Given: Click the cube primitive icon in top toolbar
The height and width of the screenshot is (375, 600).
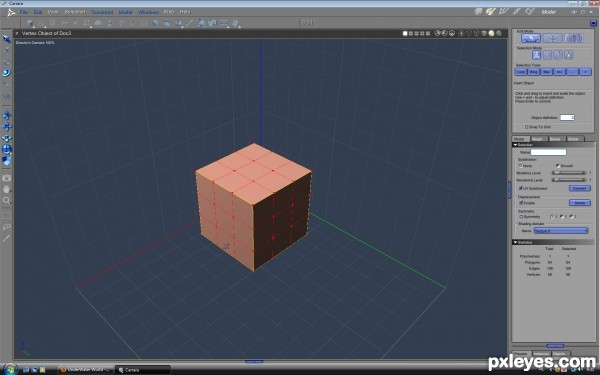Looking at the screenshot, I should (29, 23).
